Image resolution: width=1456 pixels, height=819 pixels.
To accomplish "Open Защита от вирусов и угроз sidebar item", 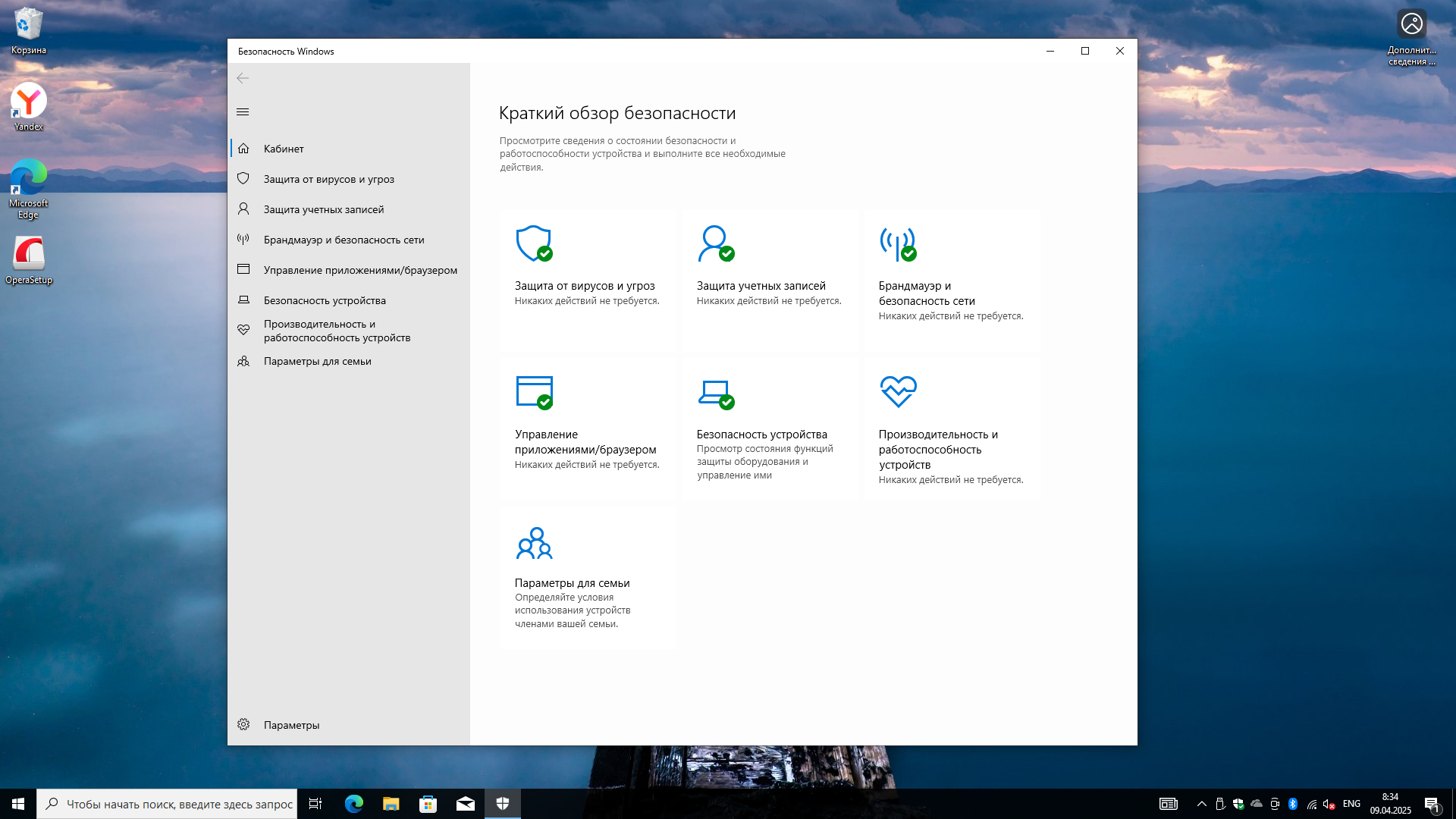I will pos(328,179).
